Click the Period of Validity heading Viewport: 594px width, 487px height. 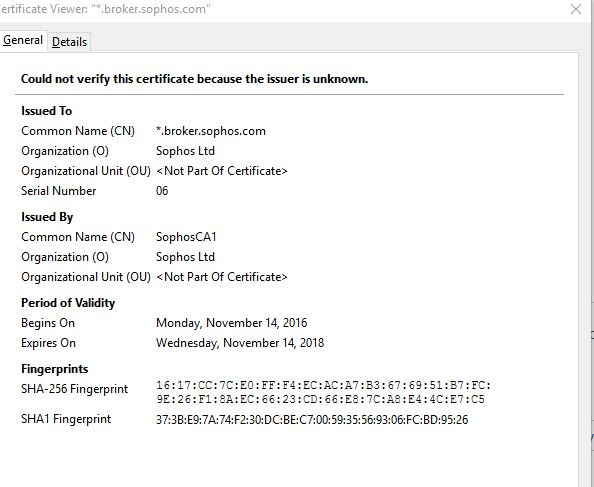pos(68,303)
